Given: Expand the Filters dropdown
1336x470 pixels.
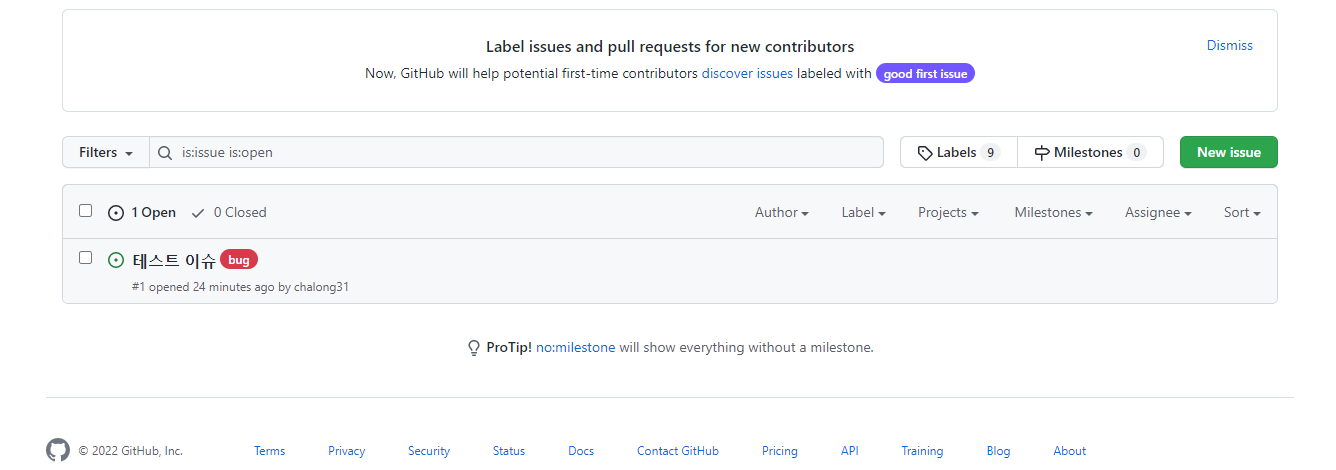Looking at the screenshot, I should pos(106,153).
